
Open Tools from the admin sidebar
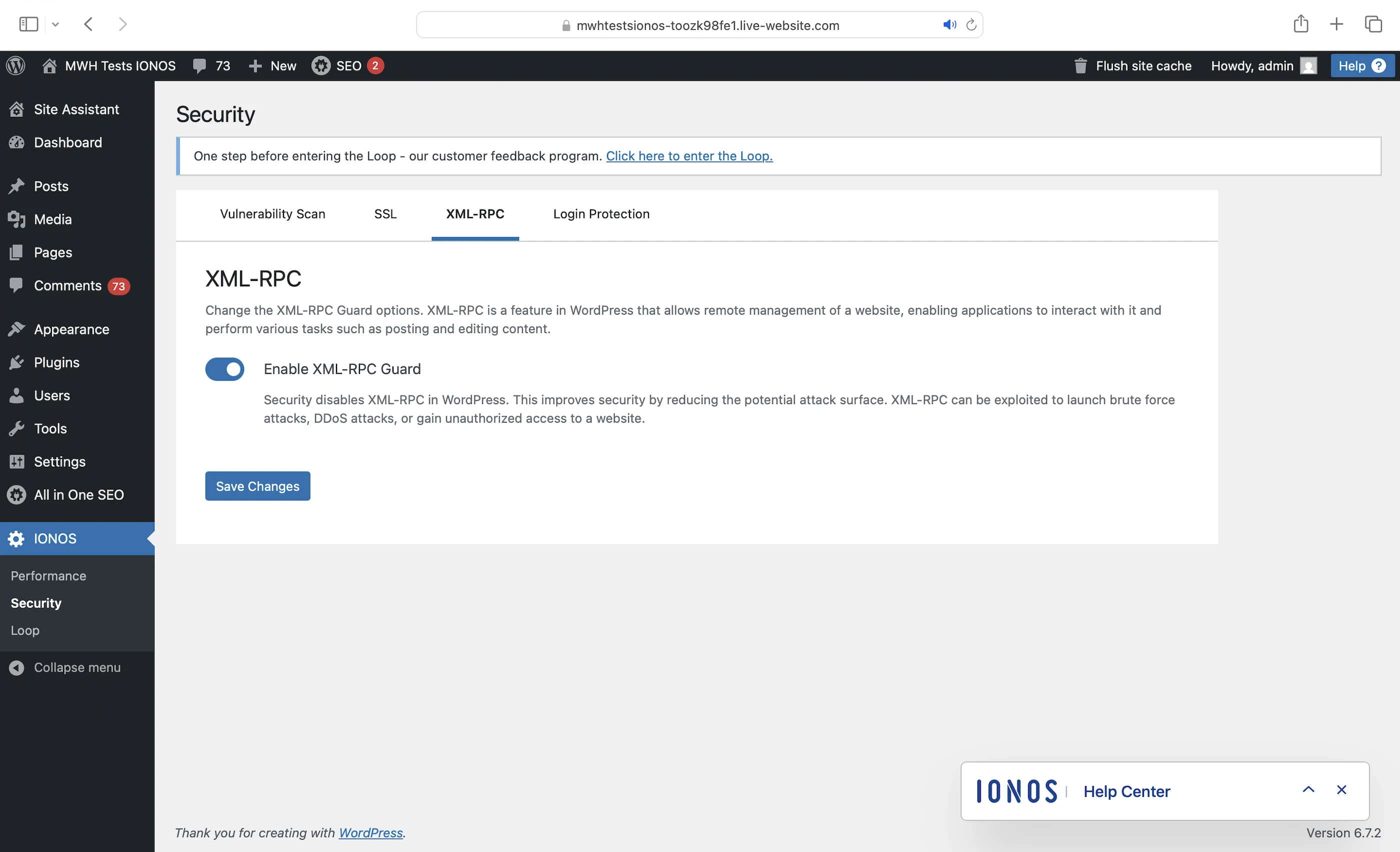pos(50,429)
